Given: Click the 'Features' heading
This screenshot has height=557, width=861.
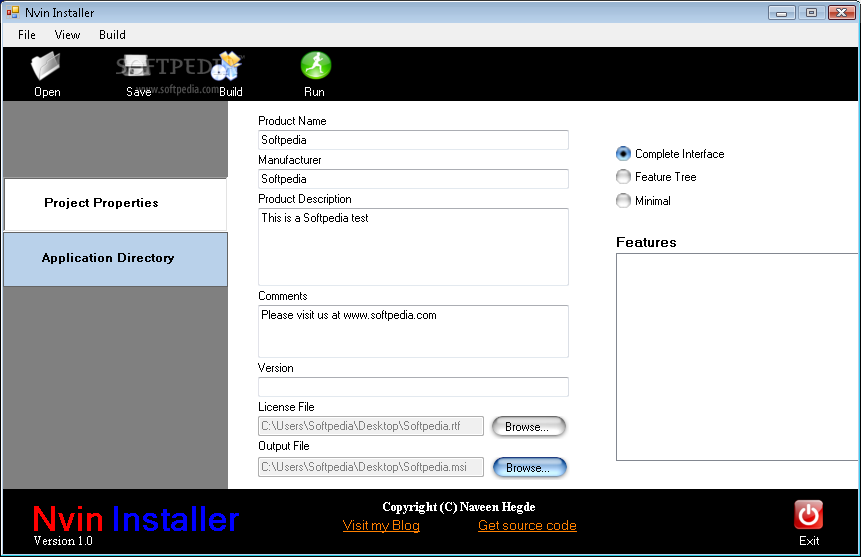Looking at the screenshot, I should point(646,242).
